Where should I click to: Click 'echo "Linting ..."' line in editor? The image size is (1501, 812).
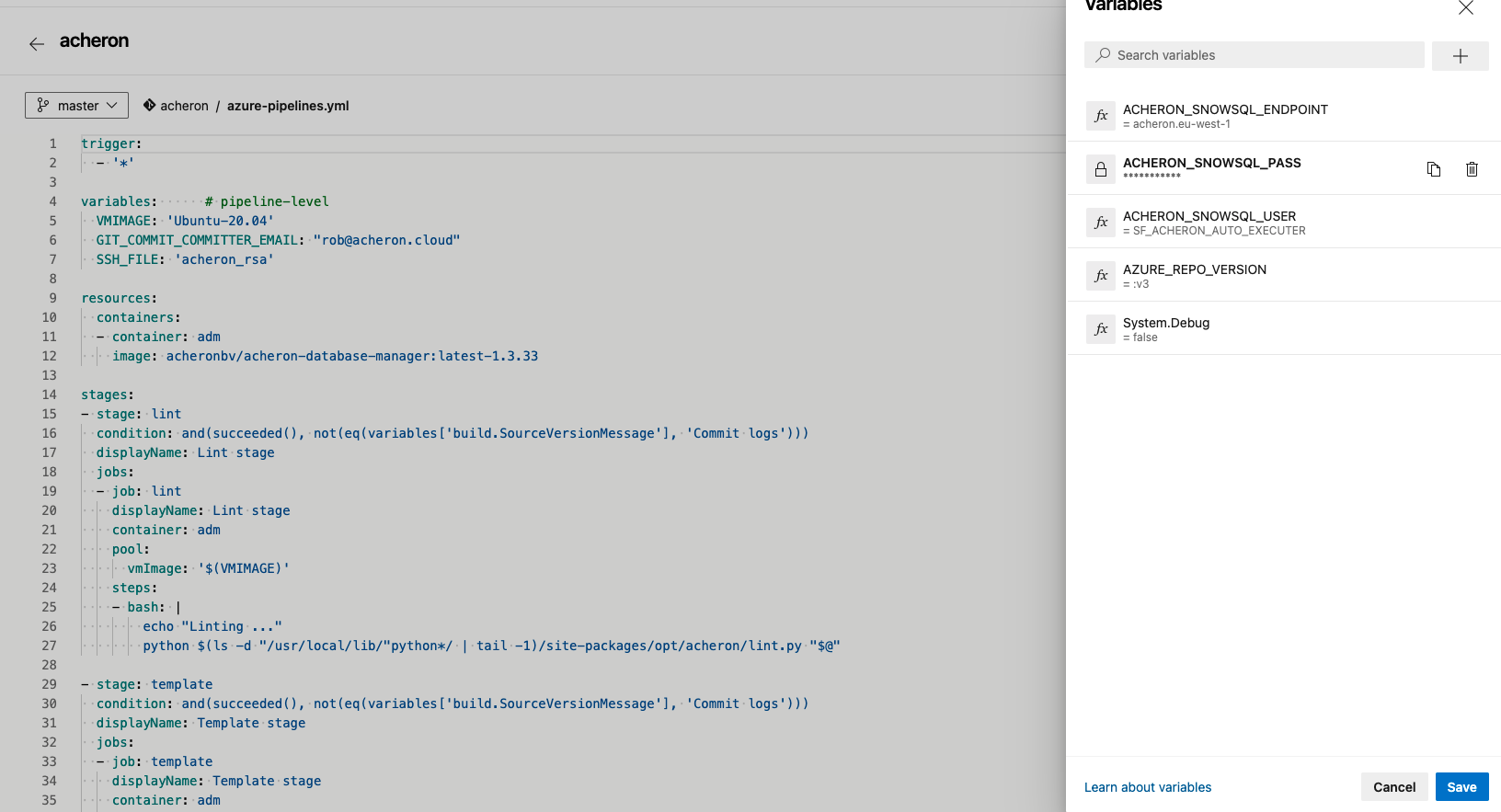pyautogui.click(x=212, y=626)
